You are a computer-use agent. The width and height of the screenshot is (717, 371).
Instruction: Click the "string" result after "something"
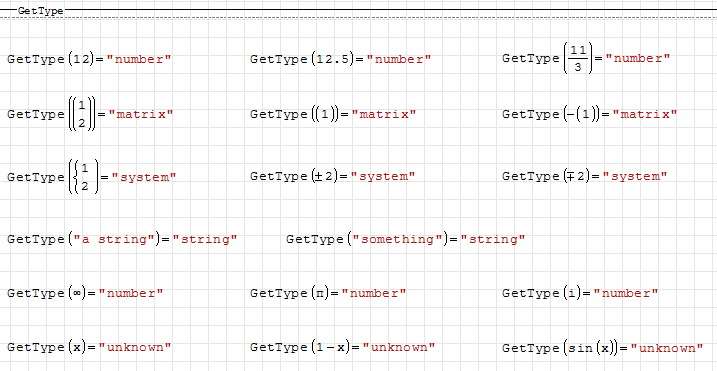[493, 239]
